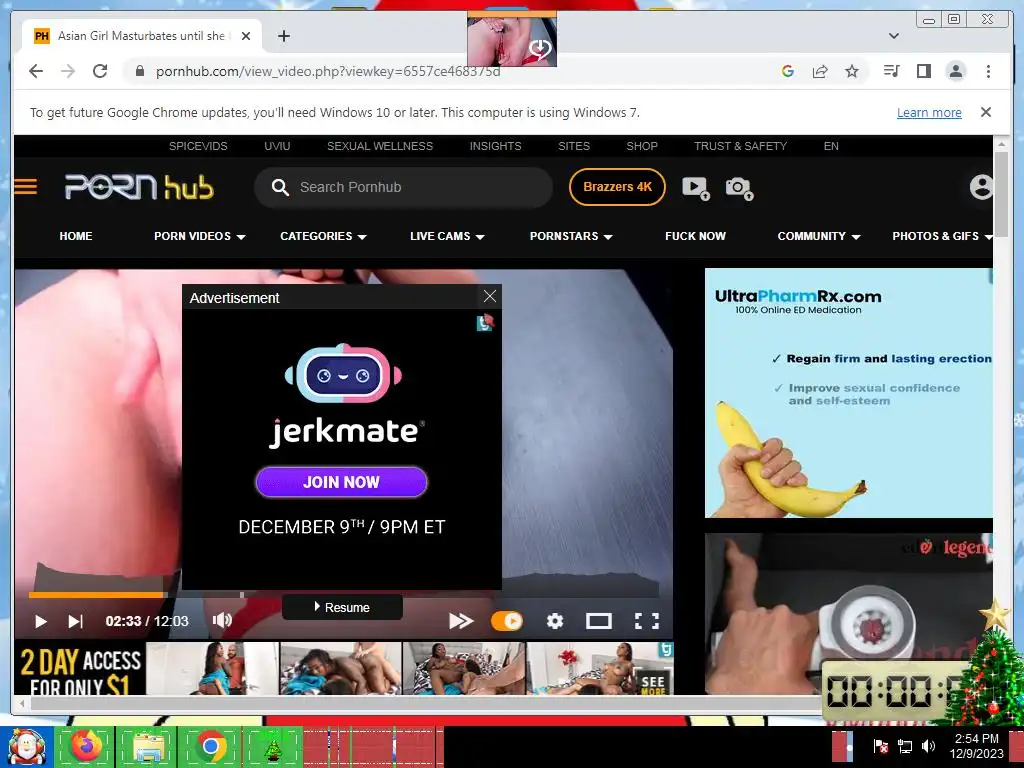Image resolution: width=1024 pixels, height=768 pixels.
Task: Open the Chrome profile avatar
Action: [955, 71]
